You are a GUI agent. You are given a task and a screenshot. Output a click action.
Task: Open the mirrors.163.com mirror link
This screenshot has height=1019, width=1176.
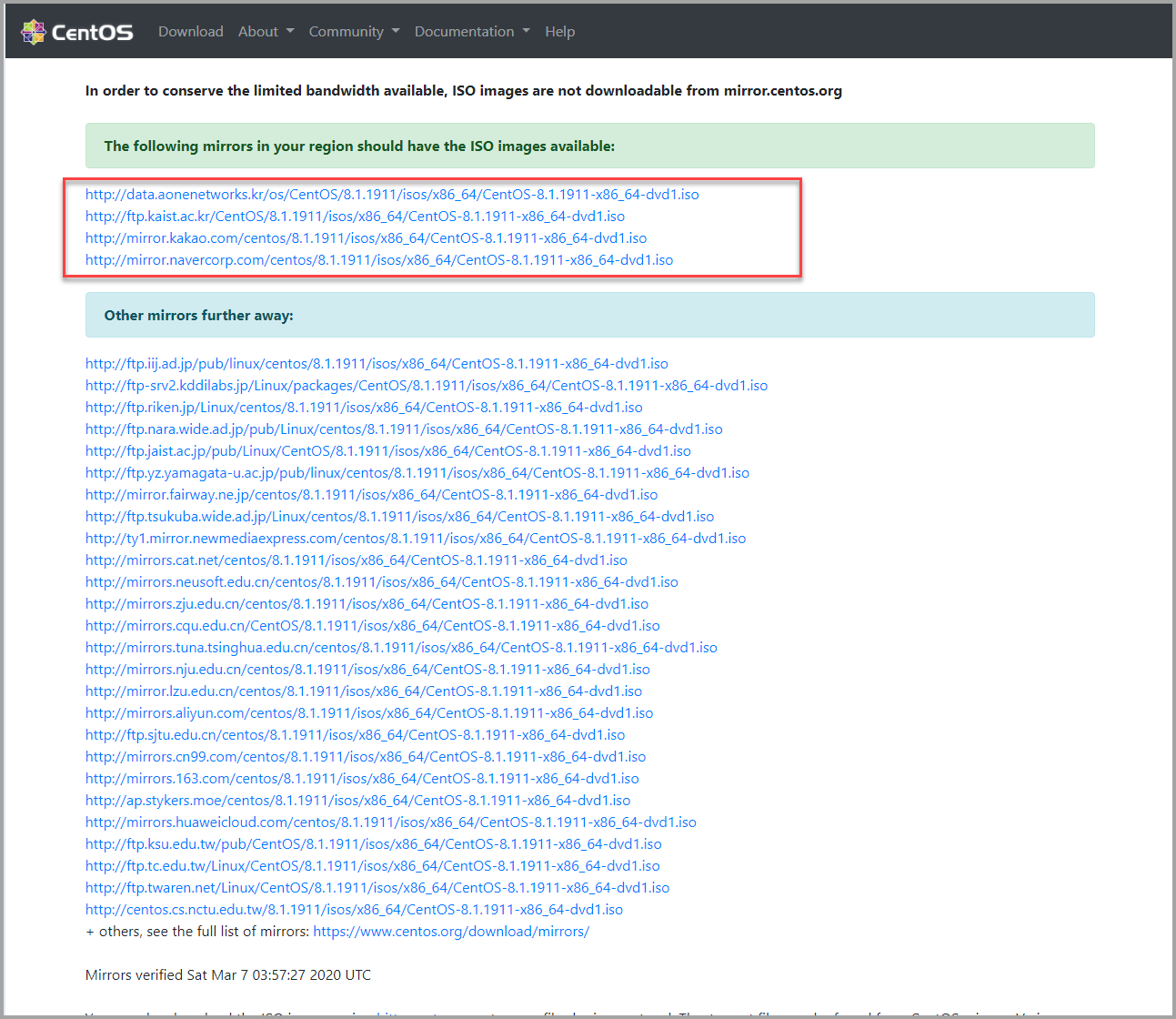362,779
